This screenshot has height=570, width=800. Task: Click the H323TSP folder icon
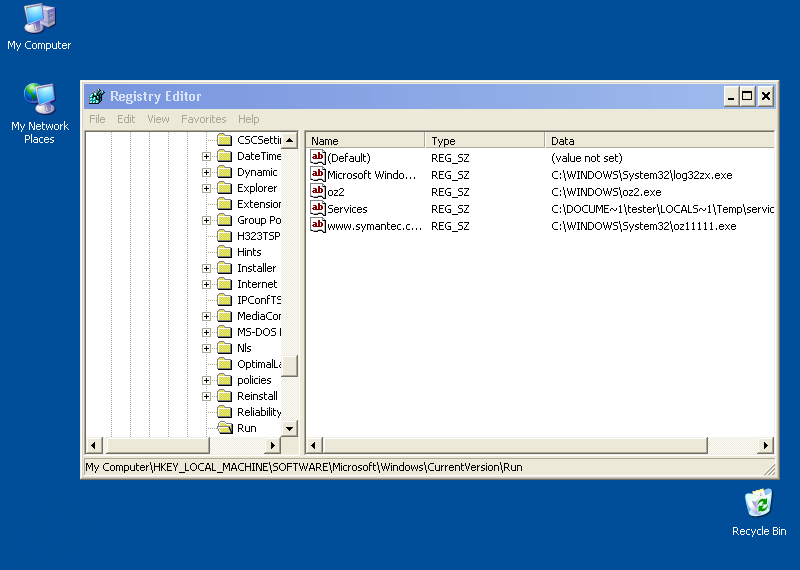click(224, 236)
